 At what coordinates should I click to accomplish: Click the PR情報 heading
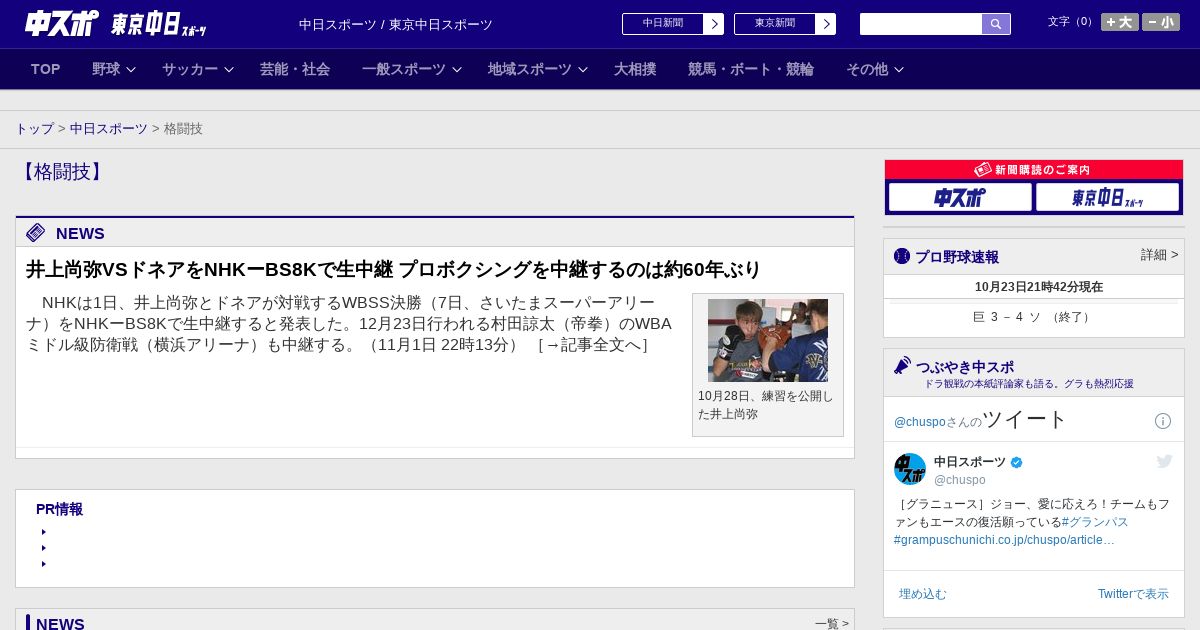[59, 509]
